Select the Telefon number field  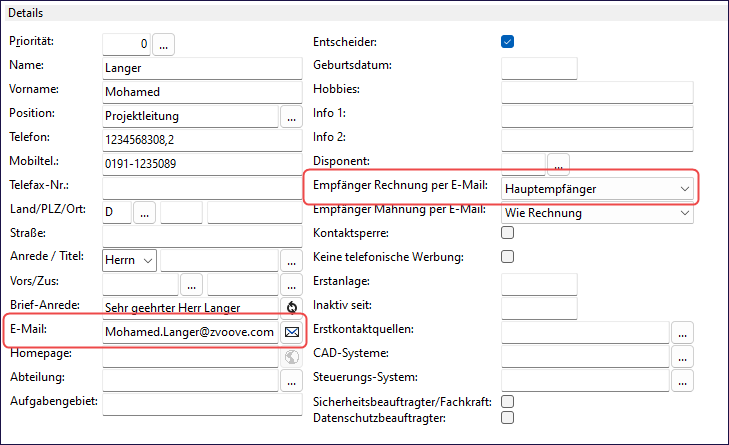tap(202, 140)
